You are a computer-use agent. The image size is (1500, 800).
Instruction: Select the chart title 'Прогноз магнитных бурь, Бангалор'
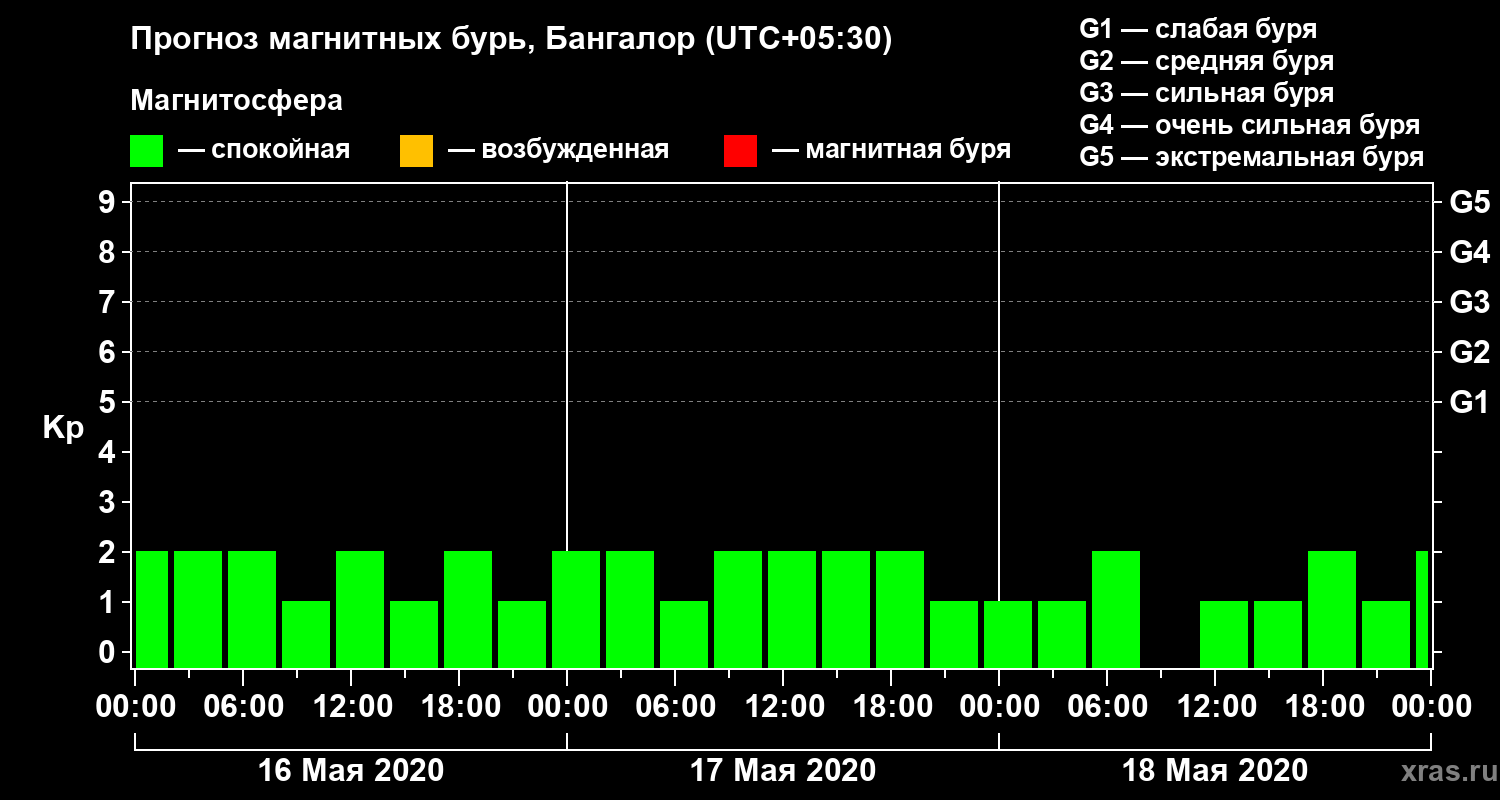pyautogui.click(x=412, y=40)
